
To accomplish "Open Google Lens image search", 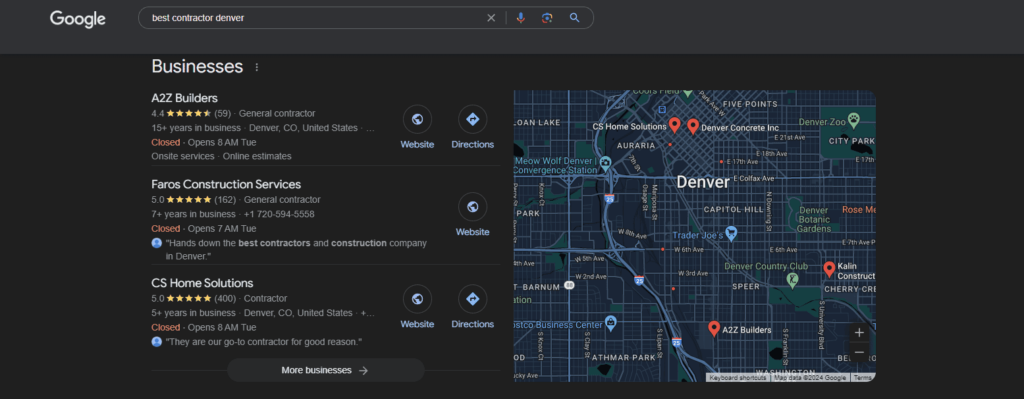I will [x=547, y=18].
